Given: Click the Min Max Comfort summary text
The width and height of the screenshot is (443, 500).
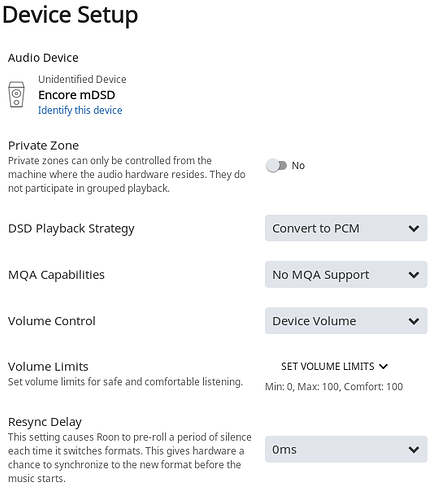Looking at the screenshot, I should tap(334, 387).
